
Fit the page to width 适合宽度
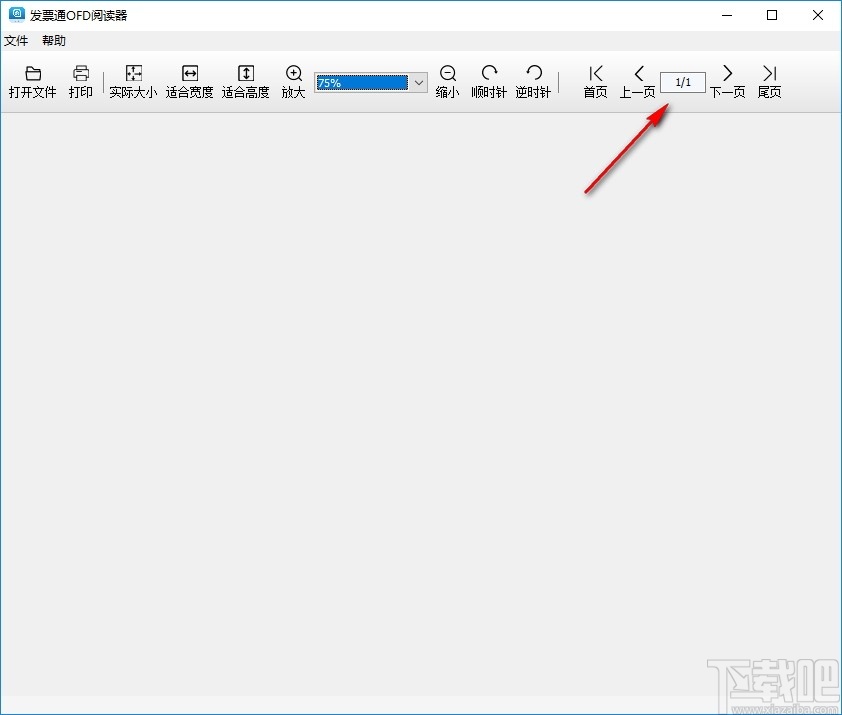[190, 82]
